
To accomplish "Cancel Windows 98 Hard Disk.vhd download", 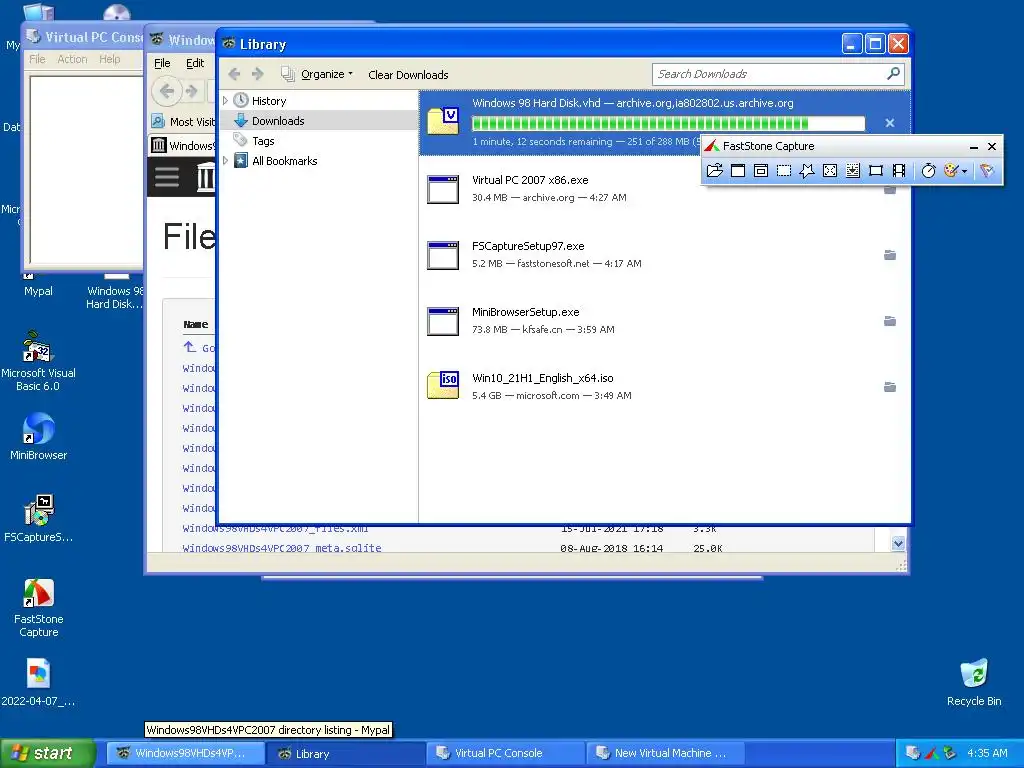I will tap(889, 123).
